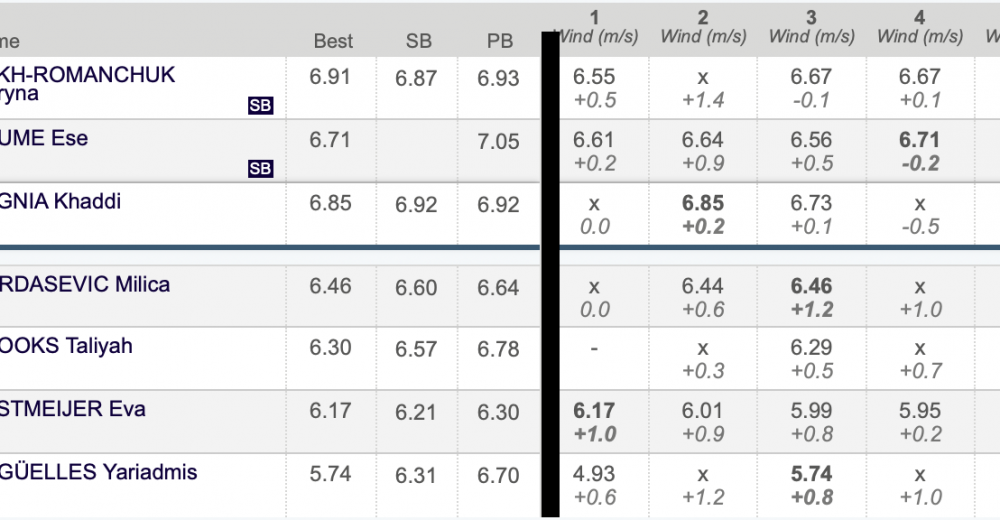The width and height of the screenshot is (1000, 520).
Task: Click the 7.05 personal best value
Action: pyautogui.click(x=498, y=141)
